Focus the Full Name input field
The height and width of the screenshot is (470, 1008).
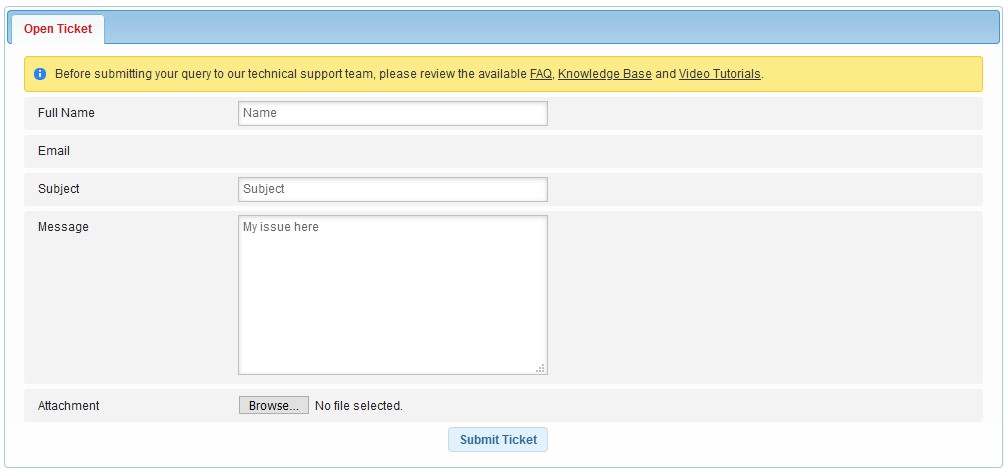coord(392,113)
